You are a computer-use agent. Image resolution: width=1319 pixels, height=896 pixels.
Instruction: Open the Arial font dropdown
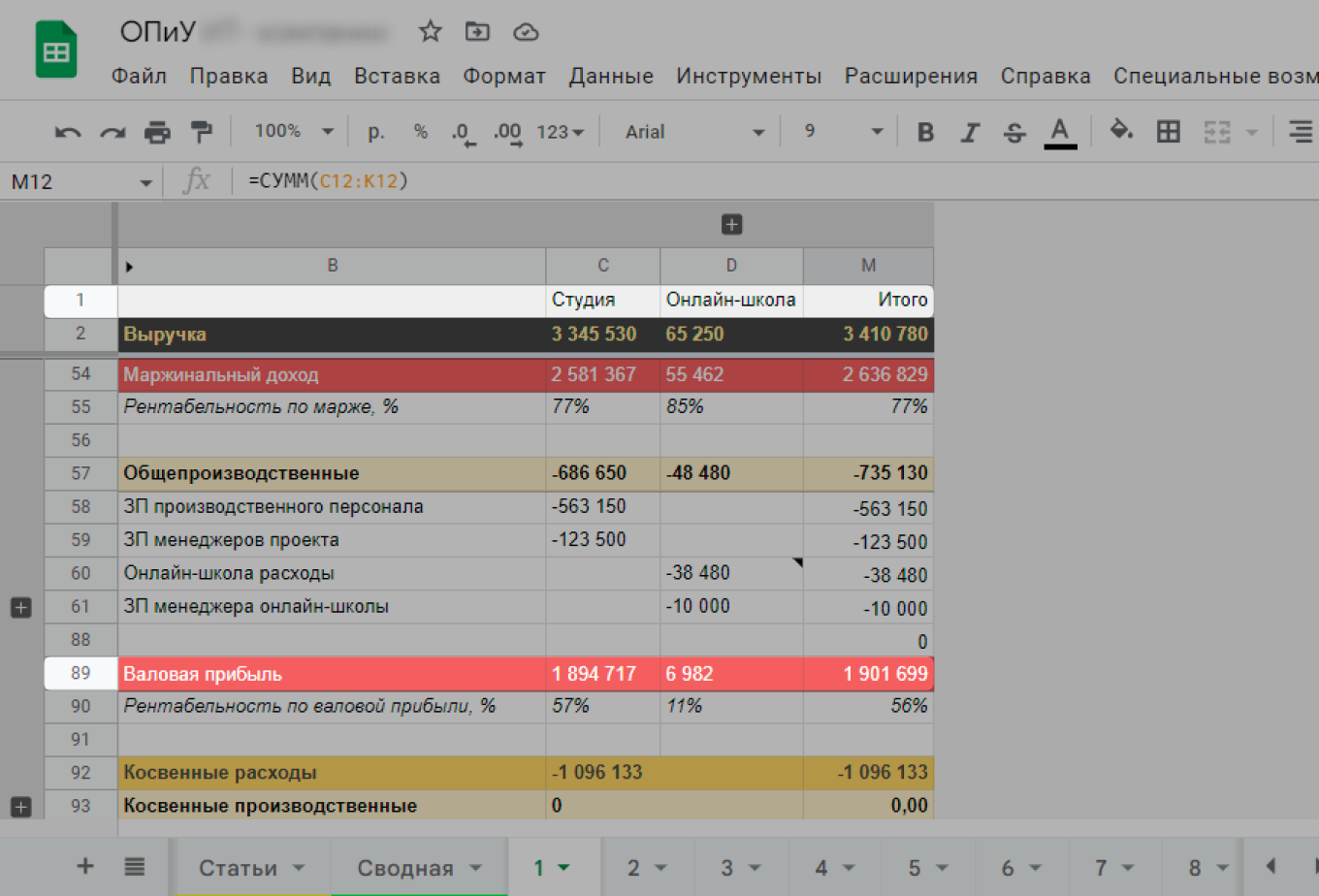click(x=694, y=132)
